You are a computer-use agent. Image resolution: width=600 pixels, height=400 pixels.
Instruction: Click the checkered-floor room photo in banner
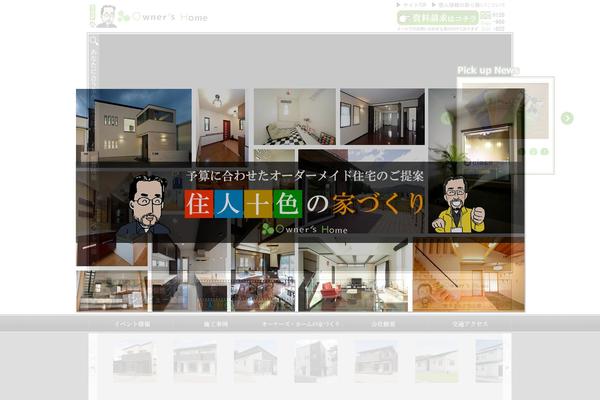[295, 117]
